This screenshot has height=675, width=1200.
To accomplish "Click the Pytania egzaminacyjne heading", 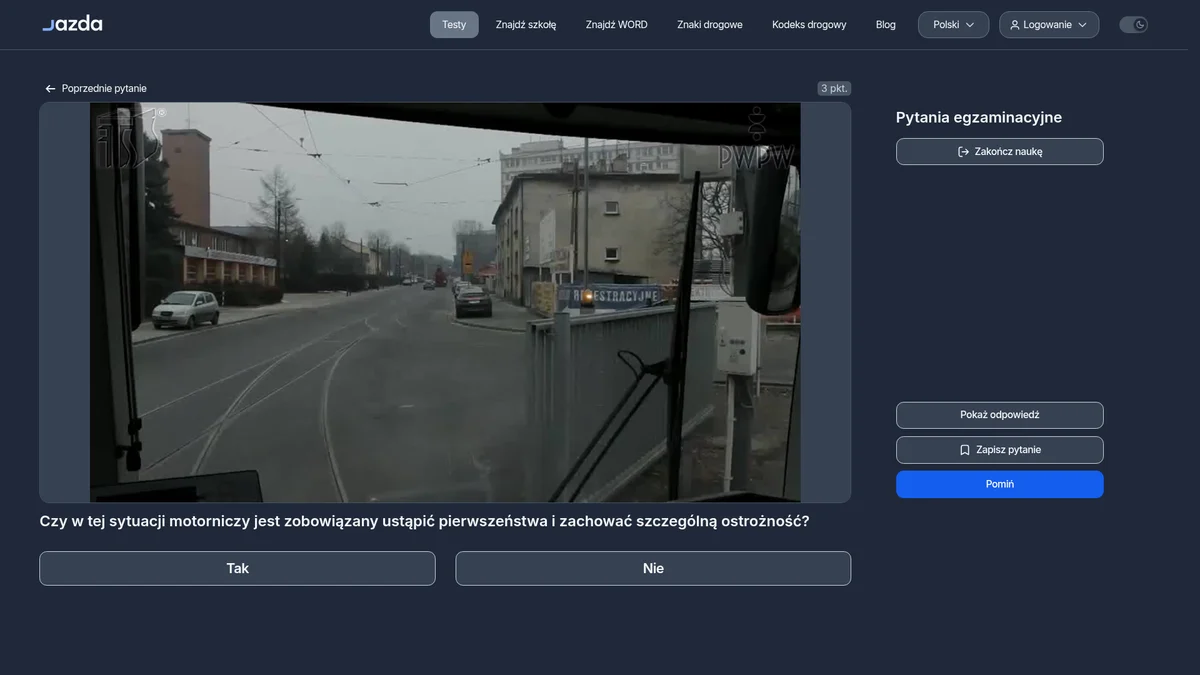I will 979,117.
